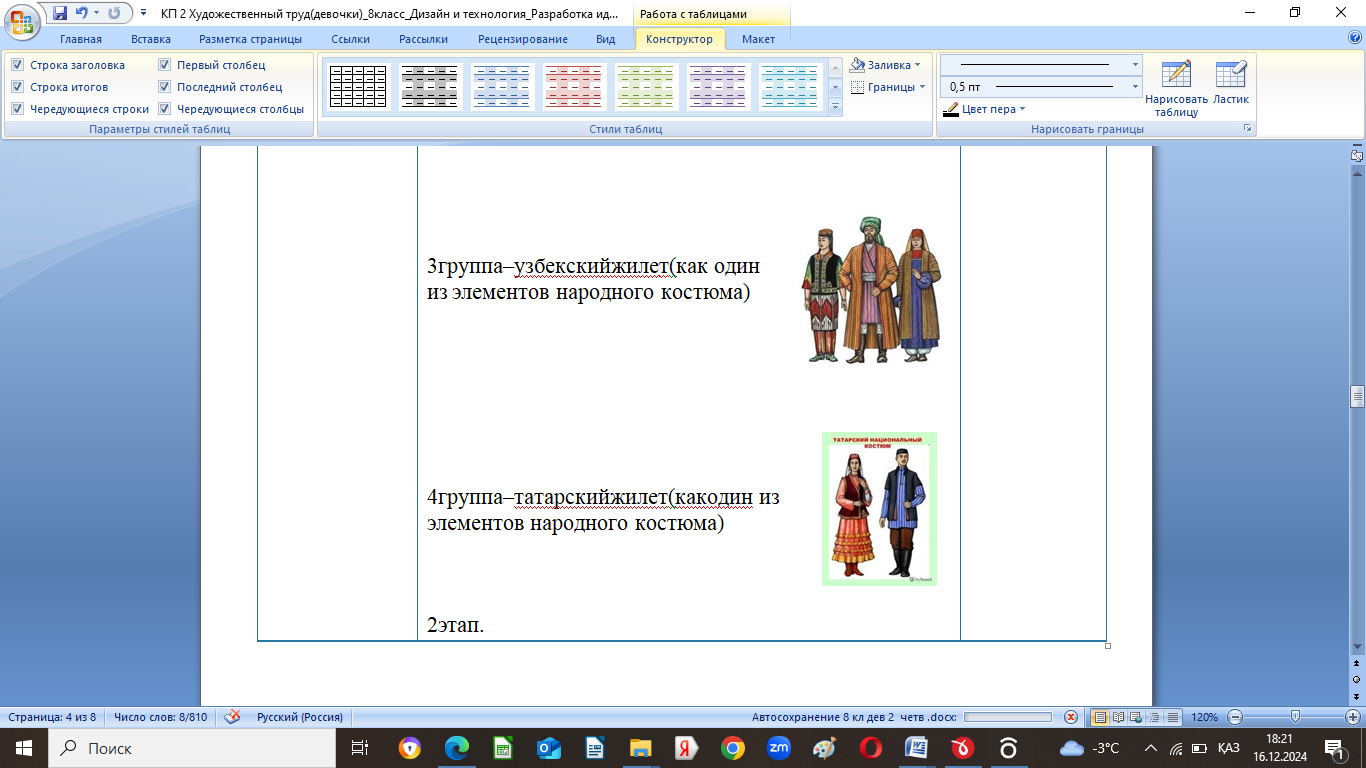Click the zoom slider handle

tap(1296, 717)
